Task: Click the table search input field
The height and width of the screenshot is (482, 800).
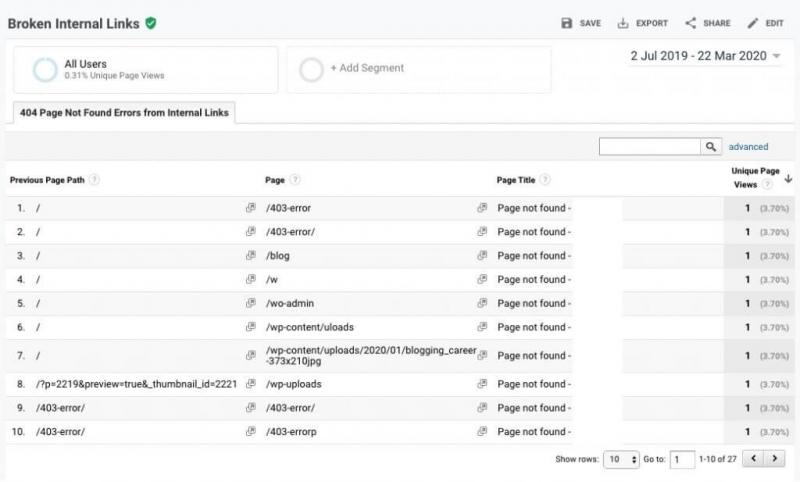Action: [649, 147]
